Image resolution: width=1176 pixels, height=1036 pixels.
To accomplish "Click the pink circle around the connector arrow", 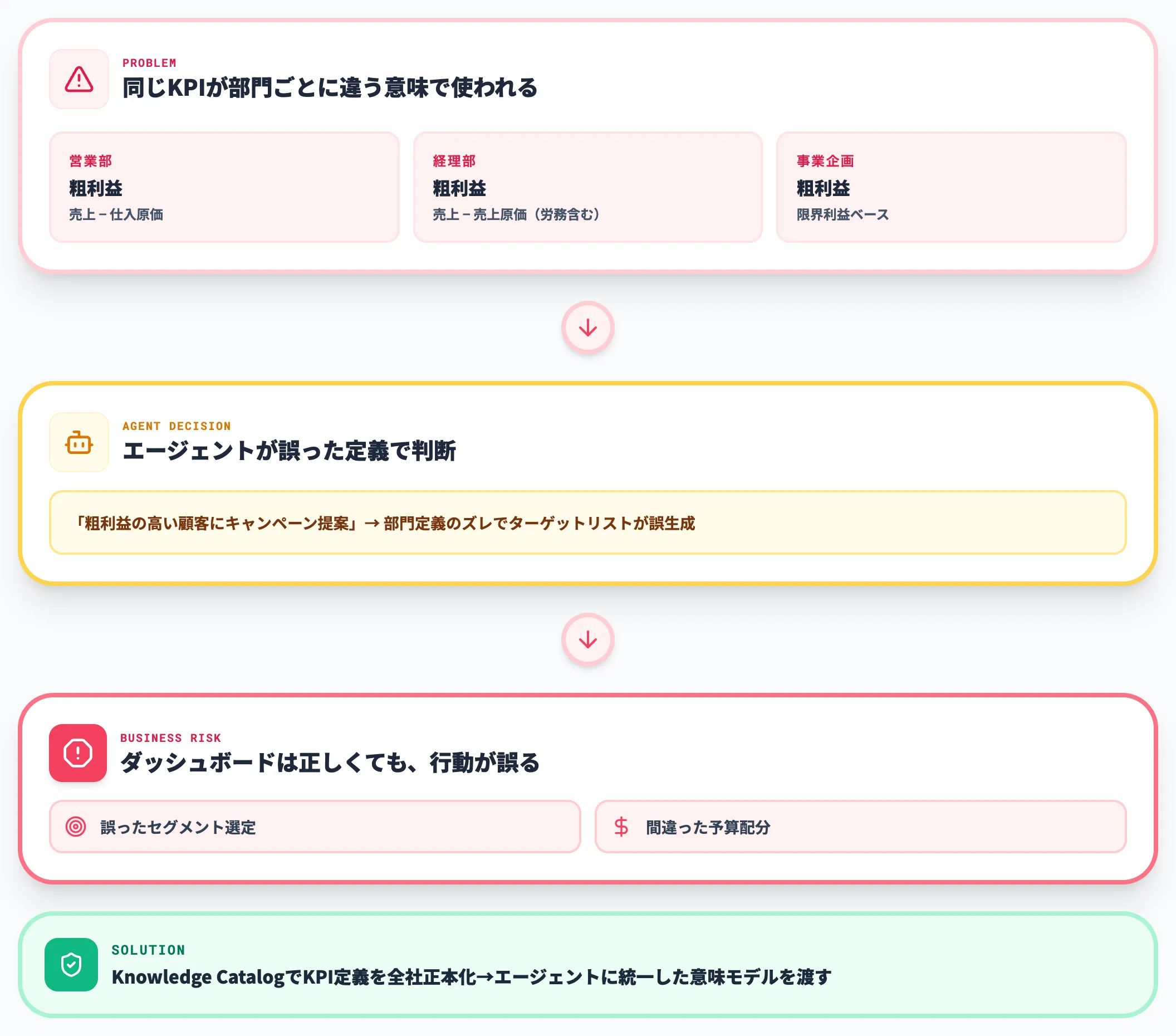I will (x=588, y=328).
